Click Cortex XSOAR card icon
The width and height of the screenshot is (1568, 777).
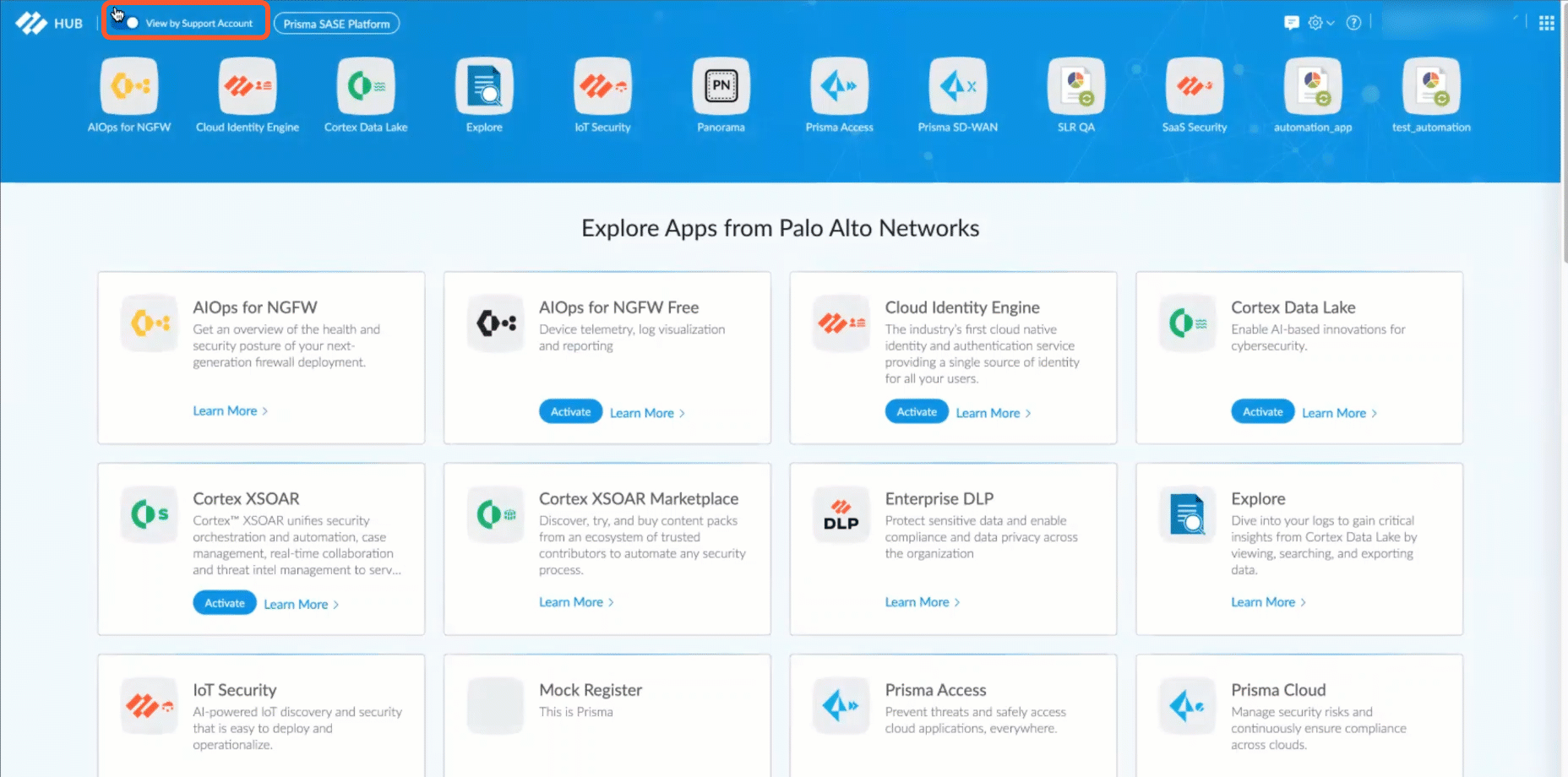pyautogui.click(x=150, y=513)
